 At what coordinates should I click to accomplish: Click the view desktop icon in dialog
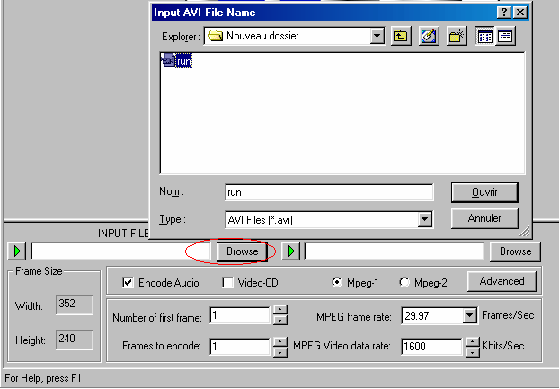point(429,36)
